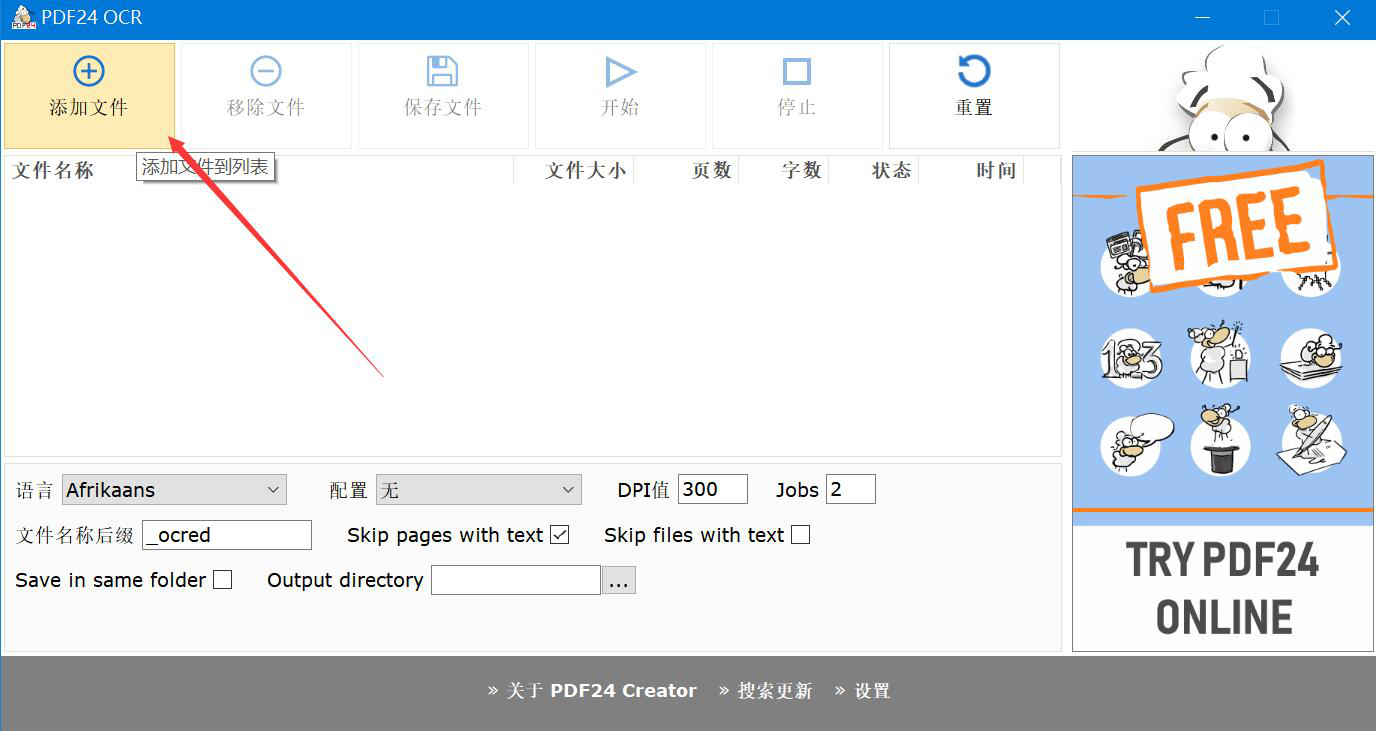Click the 移除文件 (remove file) button
This screenshot has width=1376, height=731.
click(266, 95)
